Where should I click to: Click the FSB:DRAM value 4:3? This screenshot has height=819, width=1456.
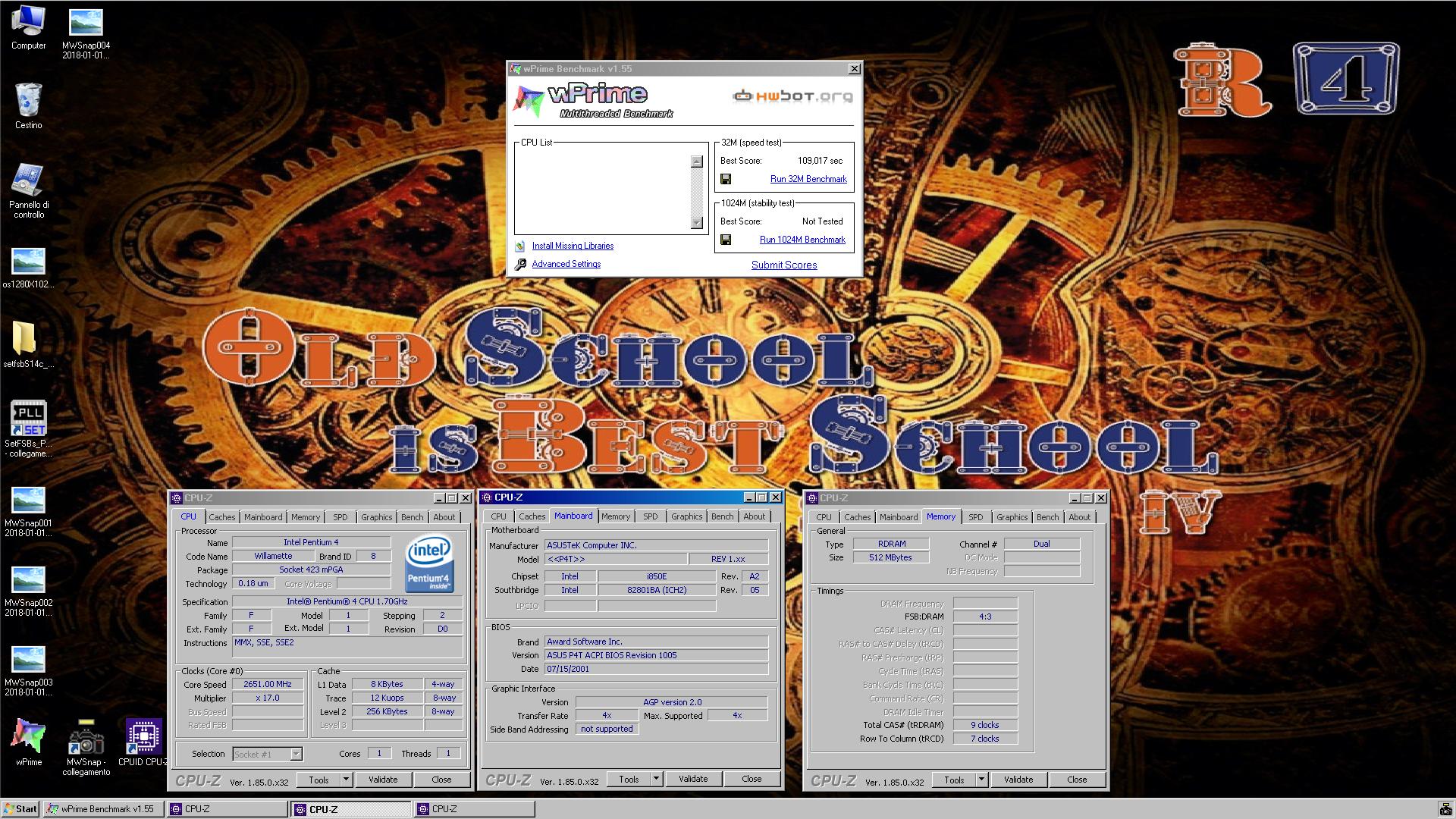[x=985, y=617]
